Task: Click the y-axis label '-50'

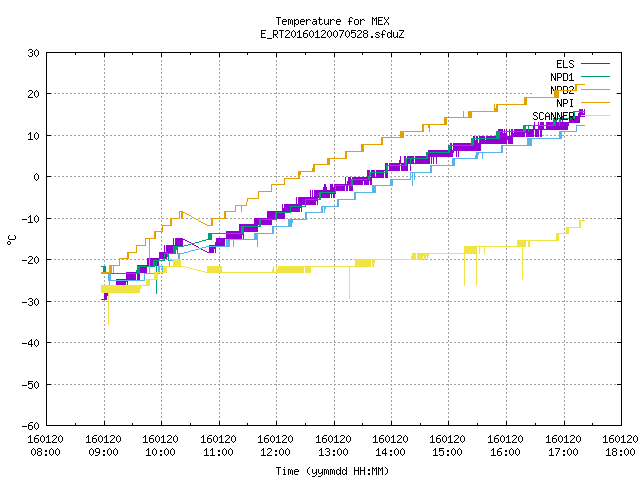Action: click(x=31, y=384)
